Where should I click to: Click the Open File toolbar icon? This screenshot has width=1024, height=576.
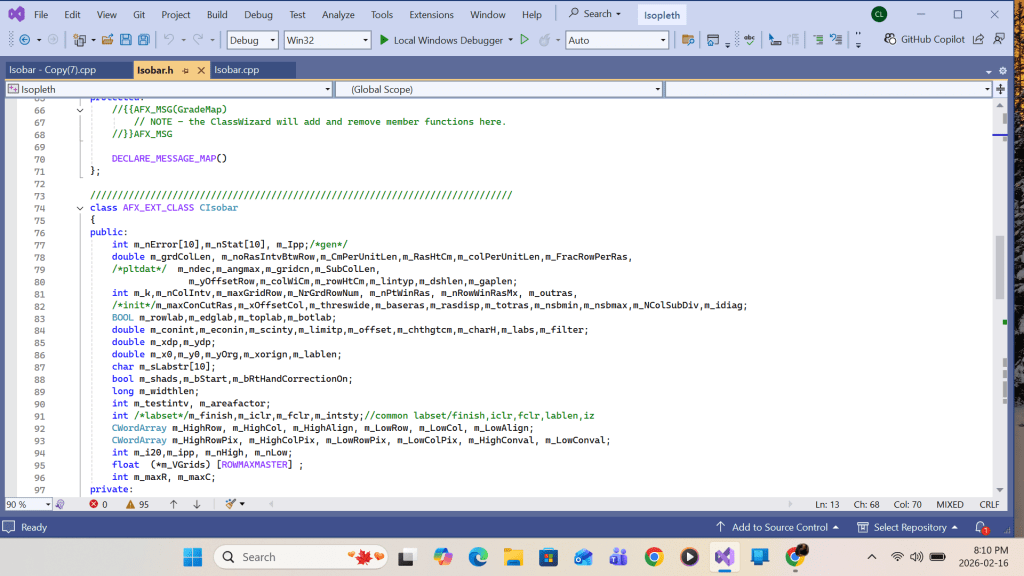(106, 40)
